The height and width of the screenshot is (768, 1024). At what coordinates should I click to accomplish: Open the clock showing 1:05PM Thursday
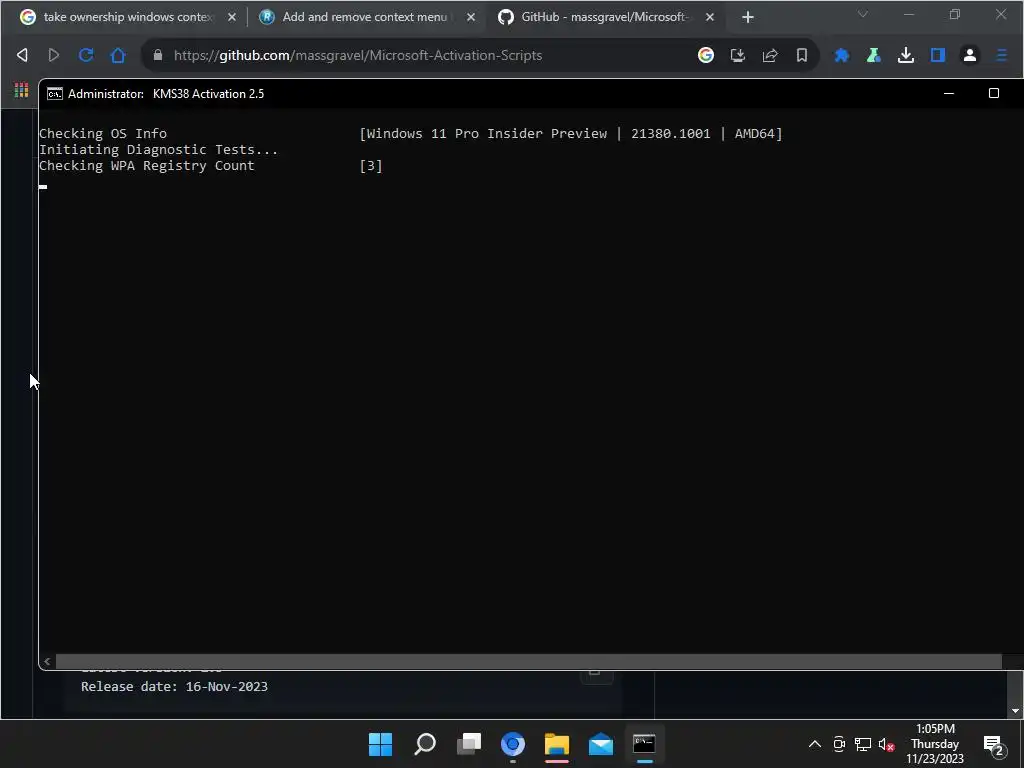point(935,744)
